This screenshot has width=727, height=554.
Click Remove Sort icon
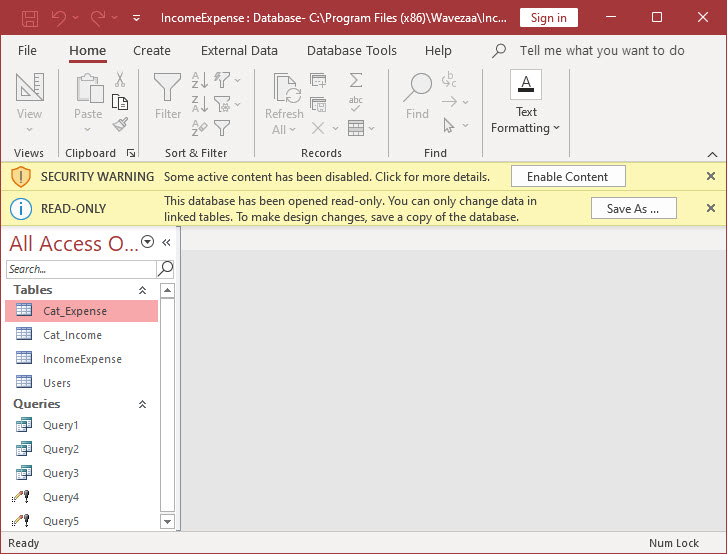pyautogui.click(x=200, y=128)
